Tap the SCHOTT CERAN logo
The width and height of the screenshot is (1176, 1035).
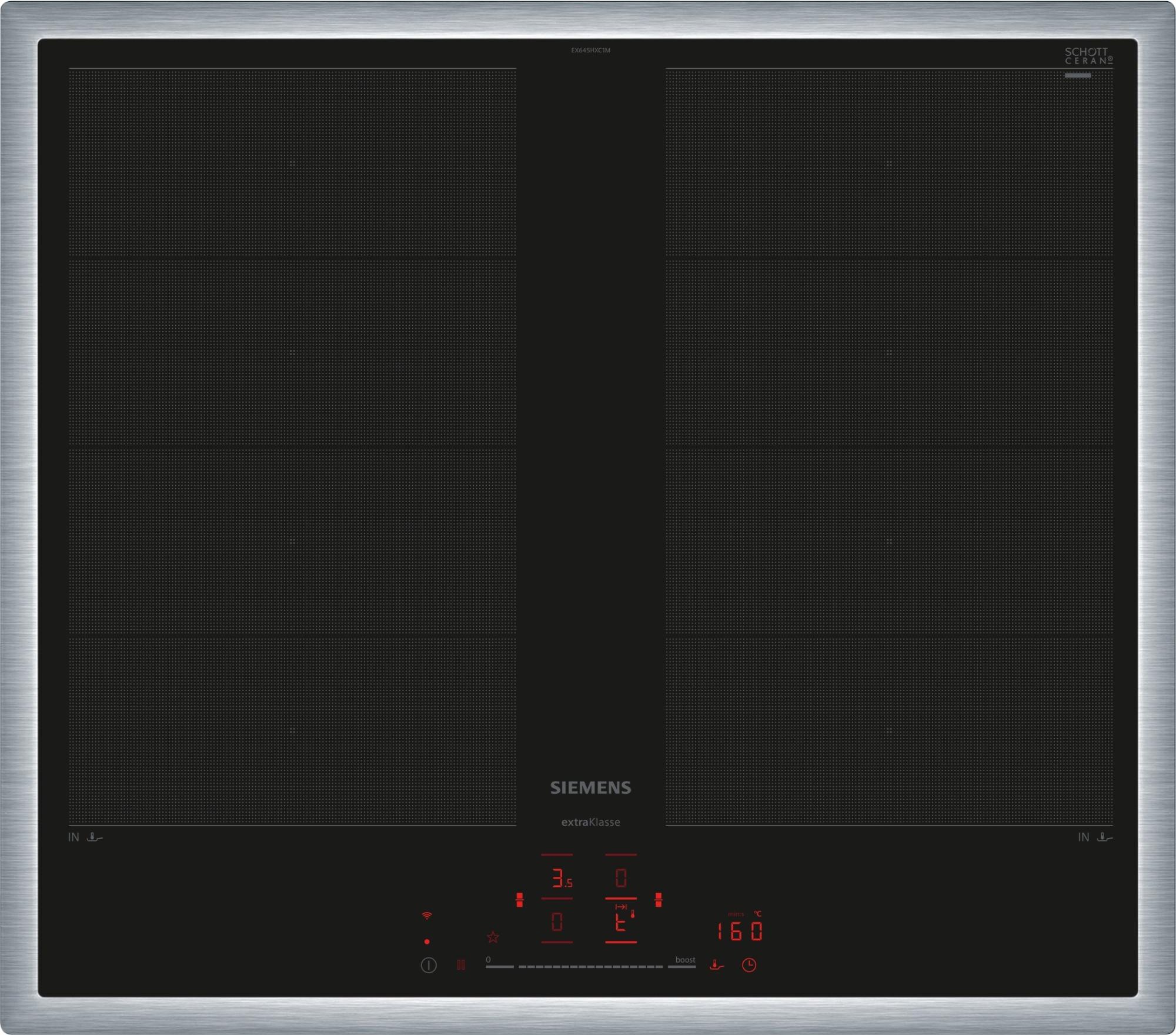tap(1088, 56)
